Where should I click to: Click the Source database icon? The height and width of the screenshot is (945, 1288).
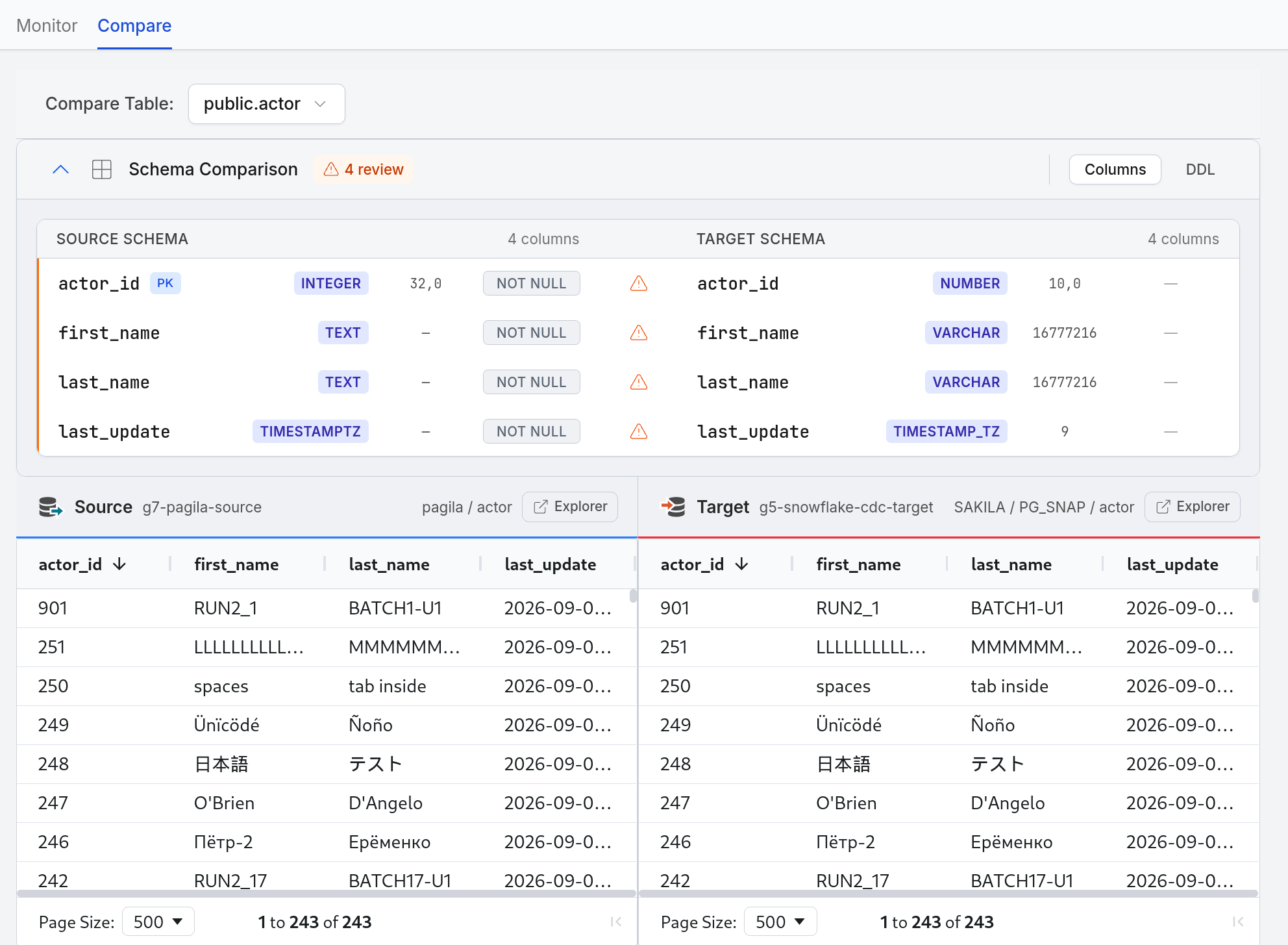[51, 507]
